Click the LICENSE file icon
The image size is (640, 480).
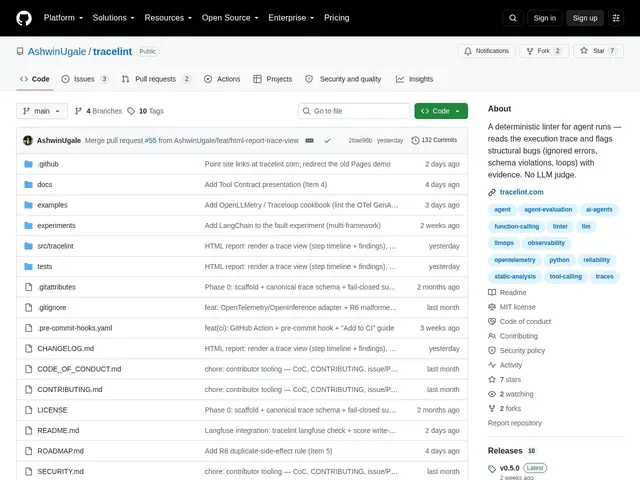pos(28,410)
